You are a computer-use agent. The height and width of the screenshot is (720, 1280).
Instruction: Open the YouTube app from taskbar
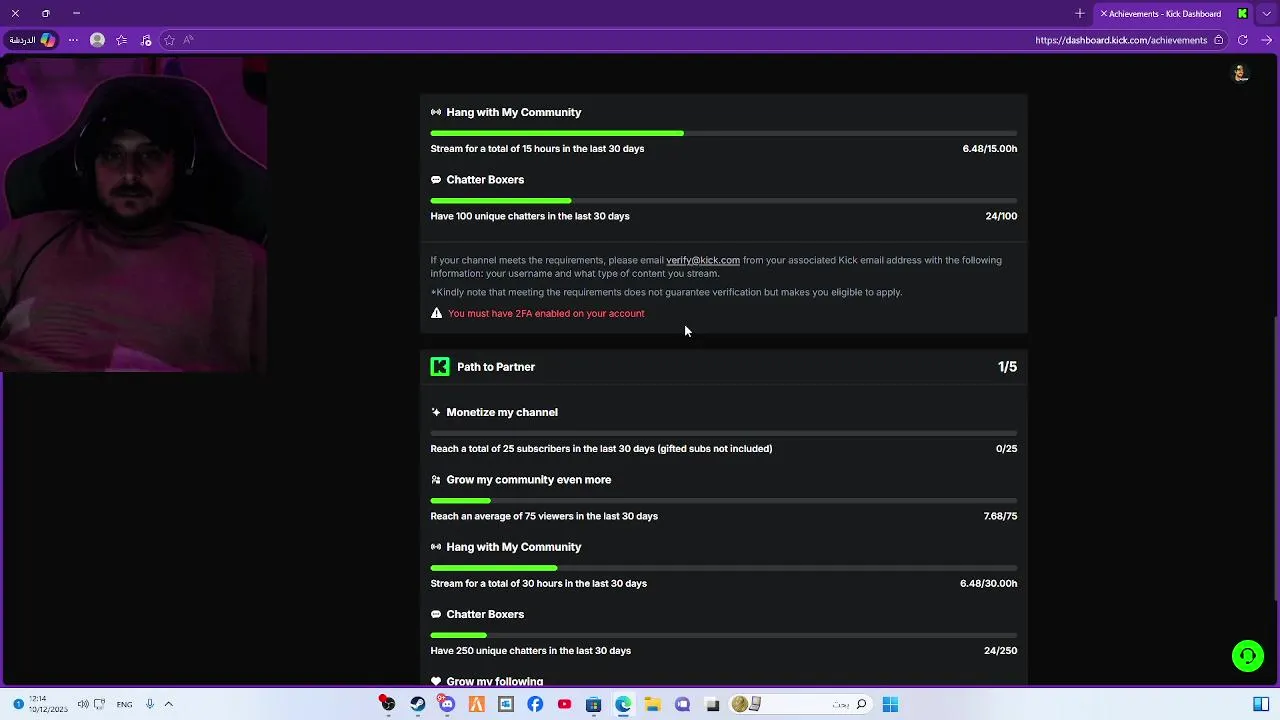tap(565, 704)
